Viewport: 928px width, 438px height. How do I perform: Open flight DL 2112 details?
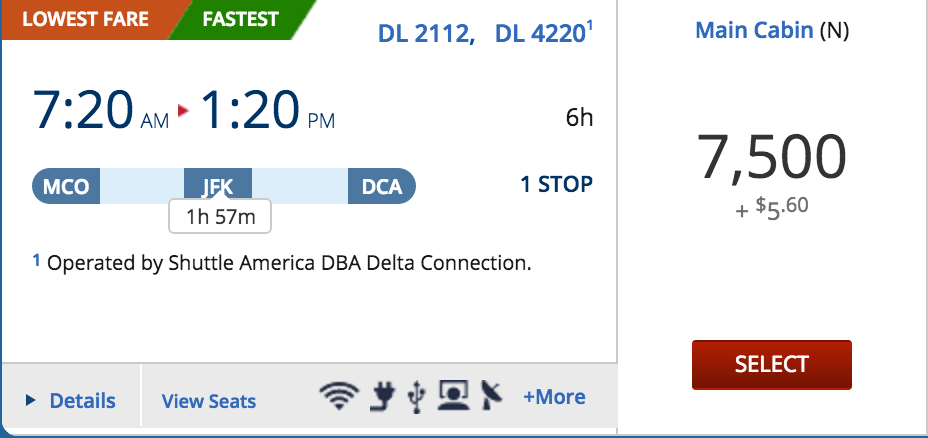425,35
